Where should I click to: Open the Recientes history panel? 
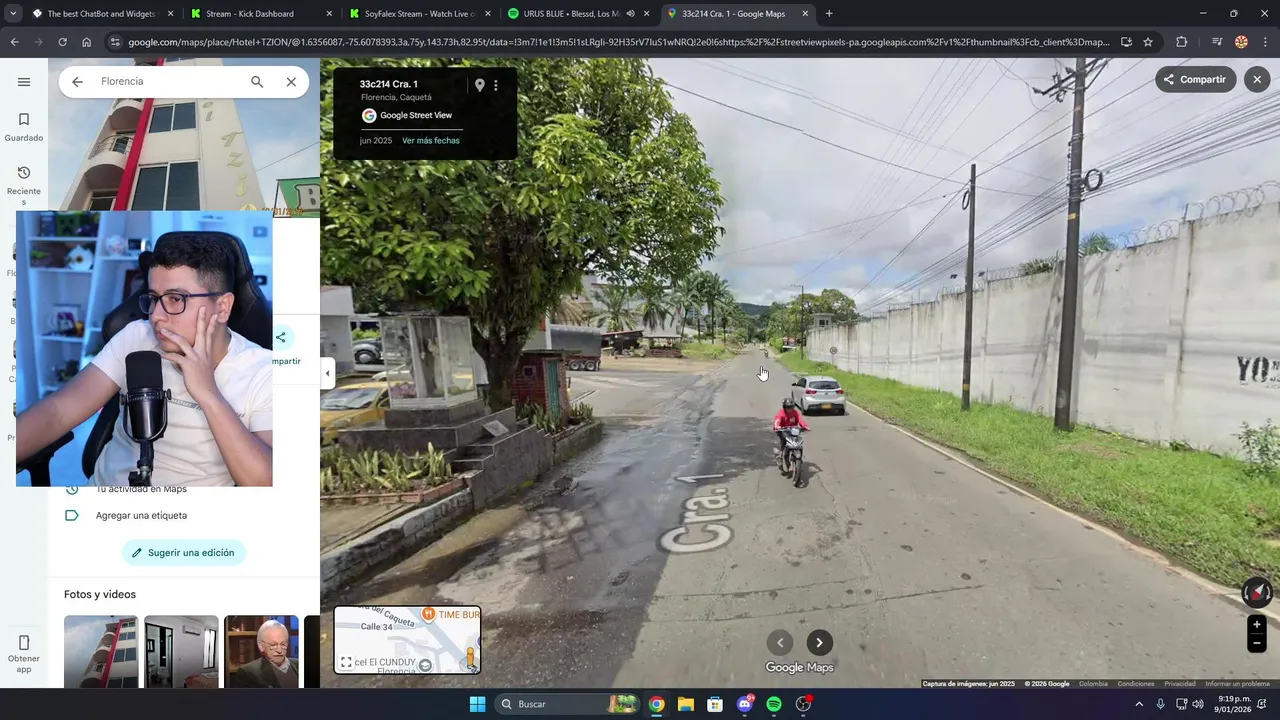[x=24, y=185]
